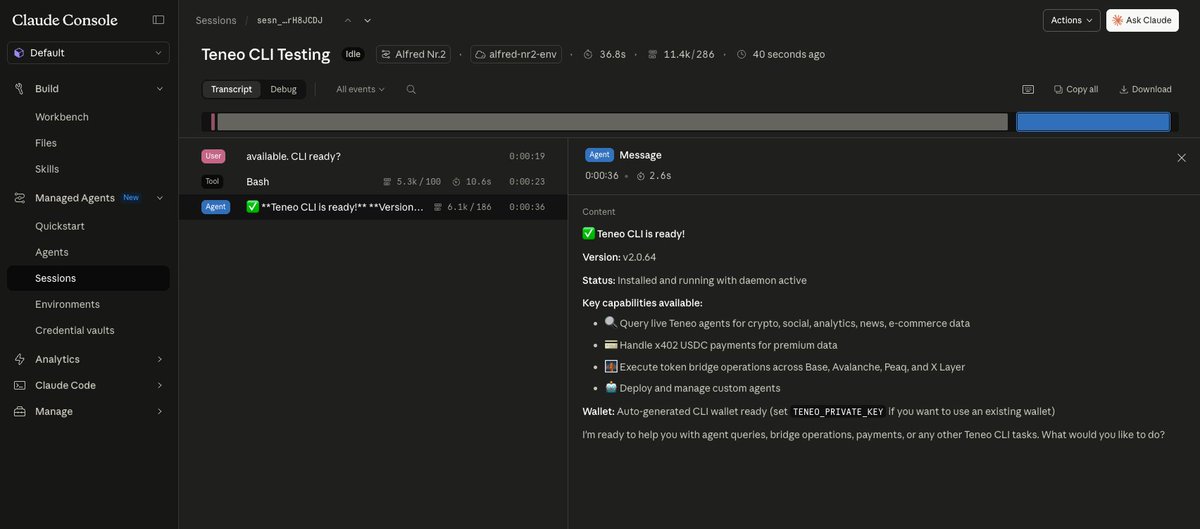
Task: Click the Claude Console logo
Action: coord(65,20)
